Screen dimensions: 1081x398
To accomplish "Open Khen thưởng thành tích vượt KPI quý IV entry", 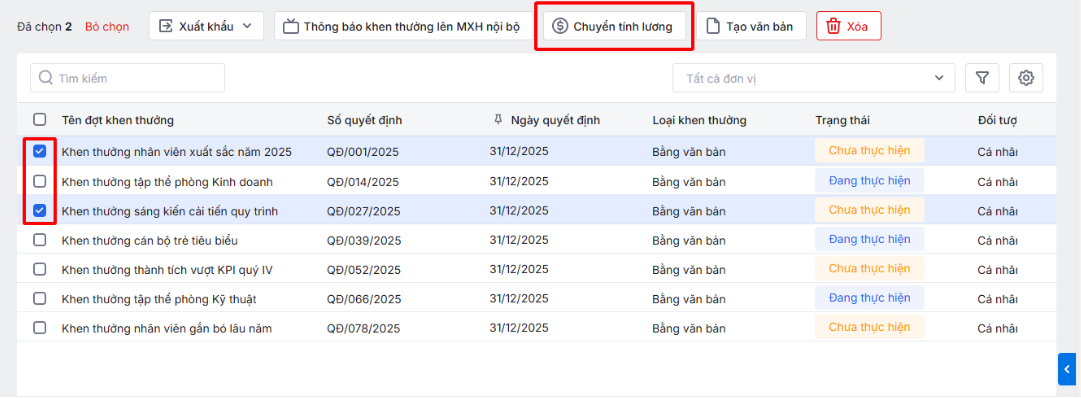I will point(167,270).
